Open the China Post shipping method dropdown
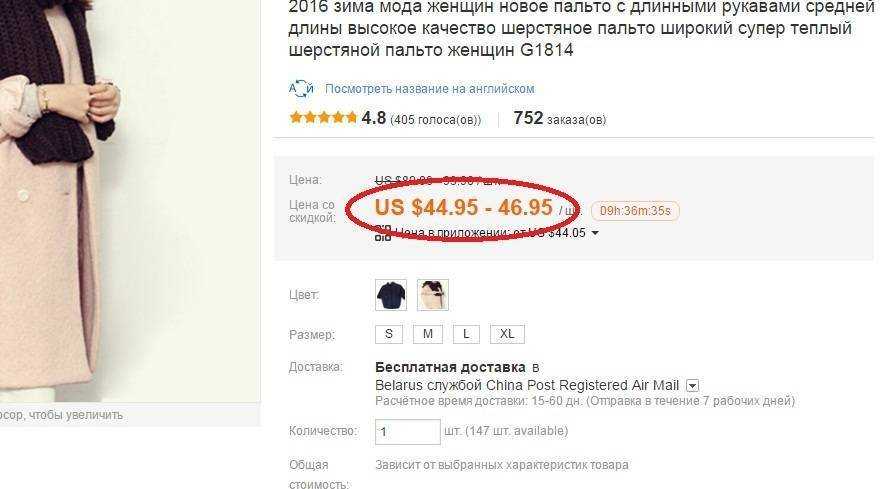The image size is (891, 489). 692,386
